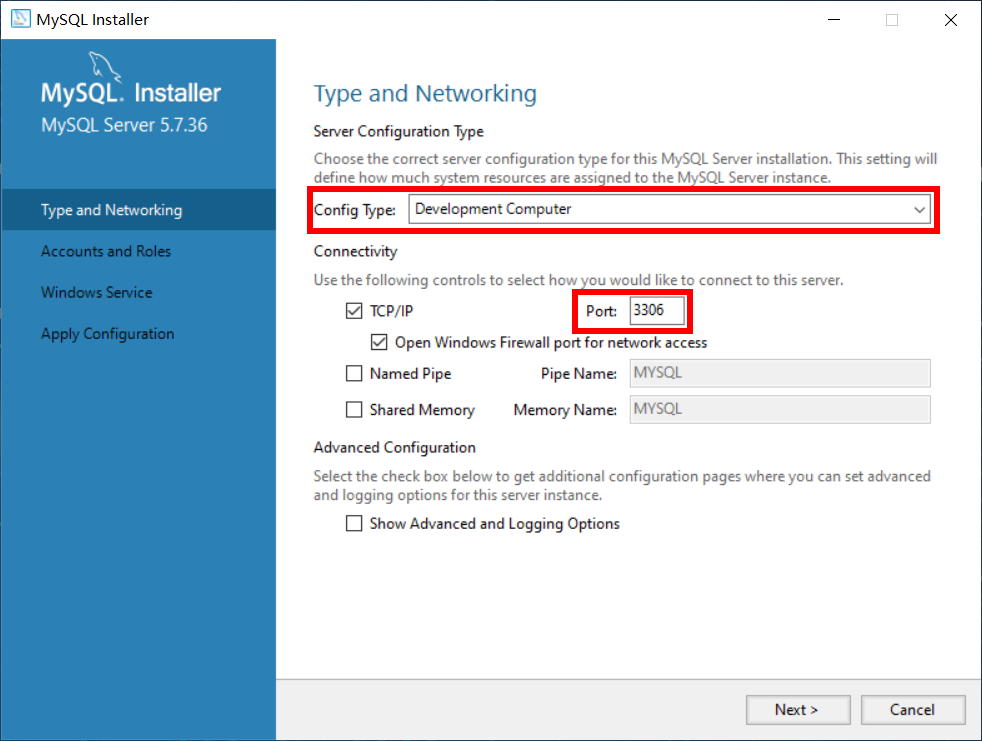
Task: Click the Config Type dropdown arrow
Action: pyautogui.click(x=919, y=209)
